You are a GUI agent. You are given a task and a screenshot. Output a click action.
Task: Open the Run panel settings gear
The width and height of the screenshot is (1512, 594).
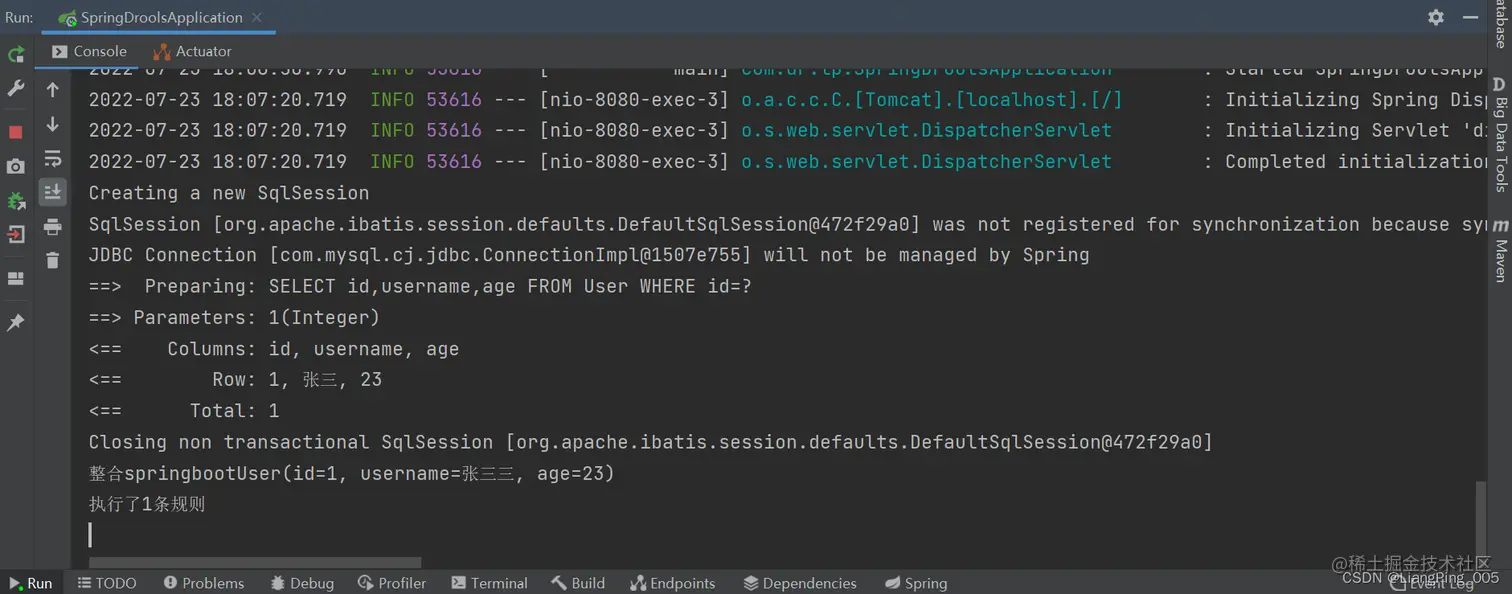pyautogui.click(x=1436, y=17)
